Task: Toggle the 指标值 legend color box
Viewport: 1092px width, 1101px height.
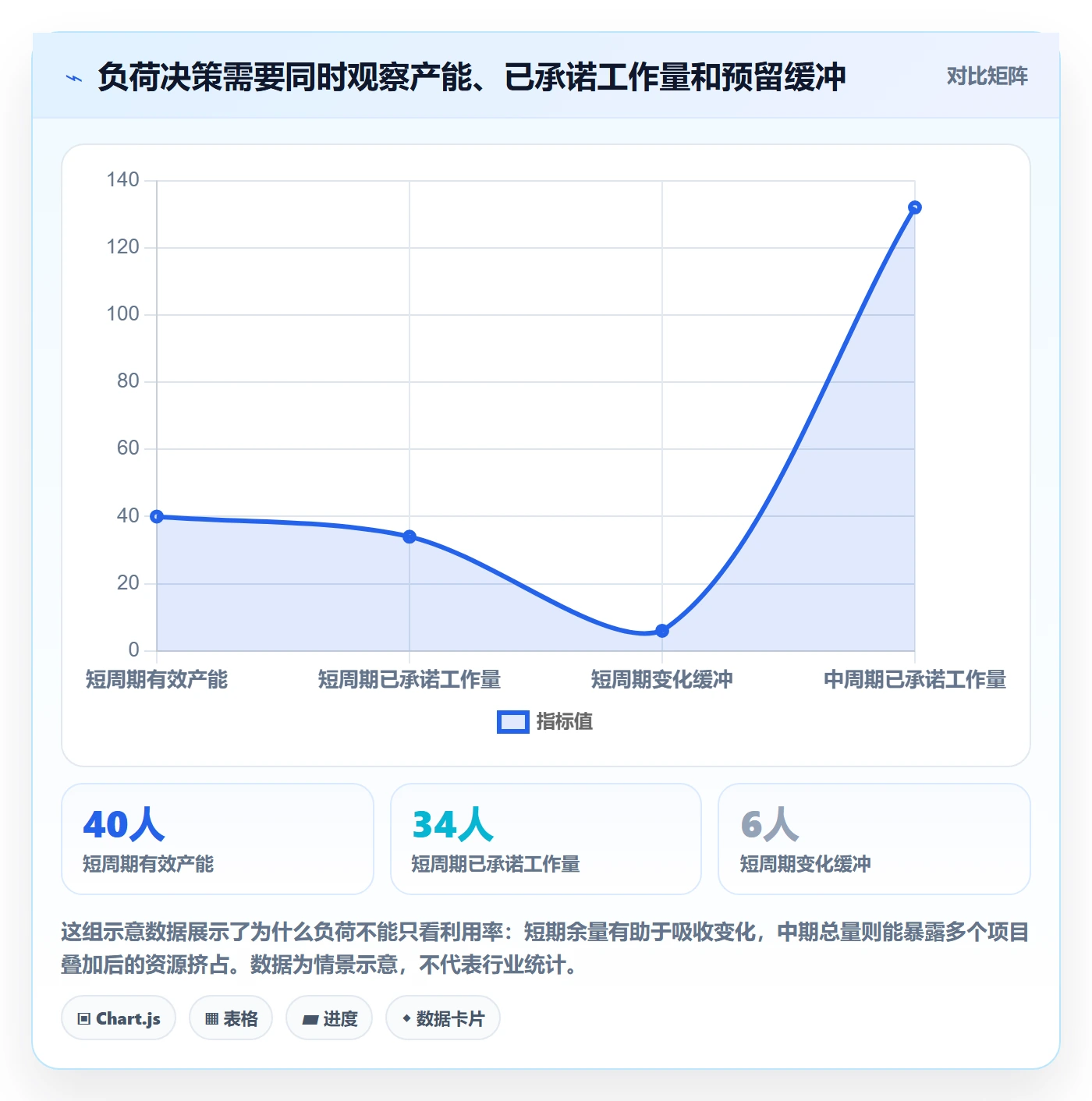Action: pos(513,722)
